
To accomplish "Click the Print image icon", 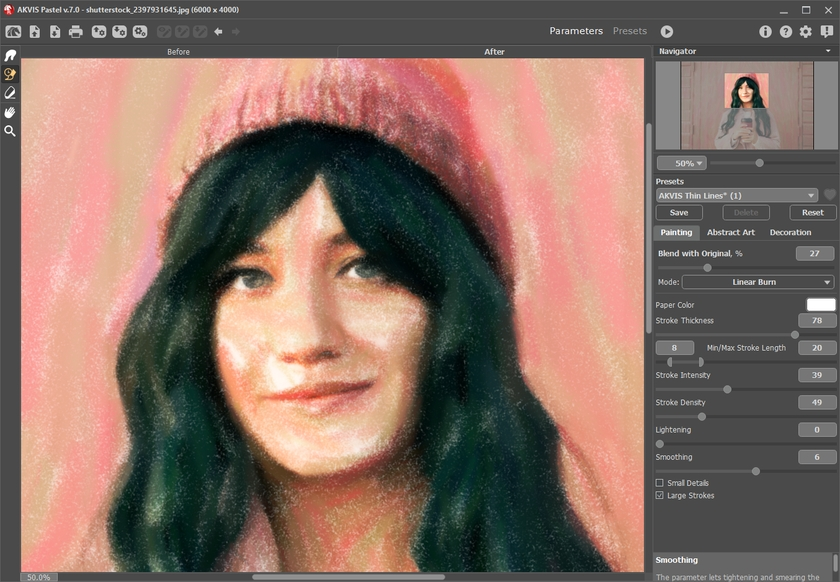I will tap(76, 32).
